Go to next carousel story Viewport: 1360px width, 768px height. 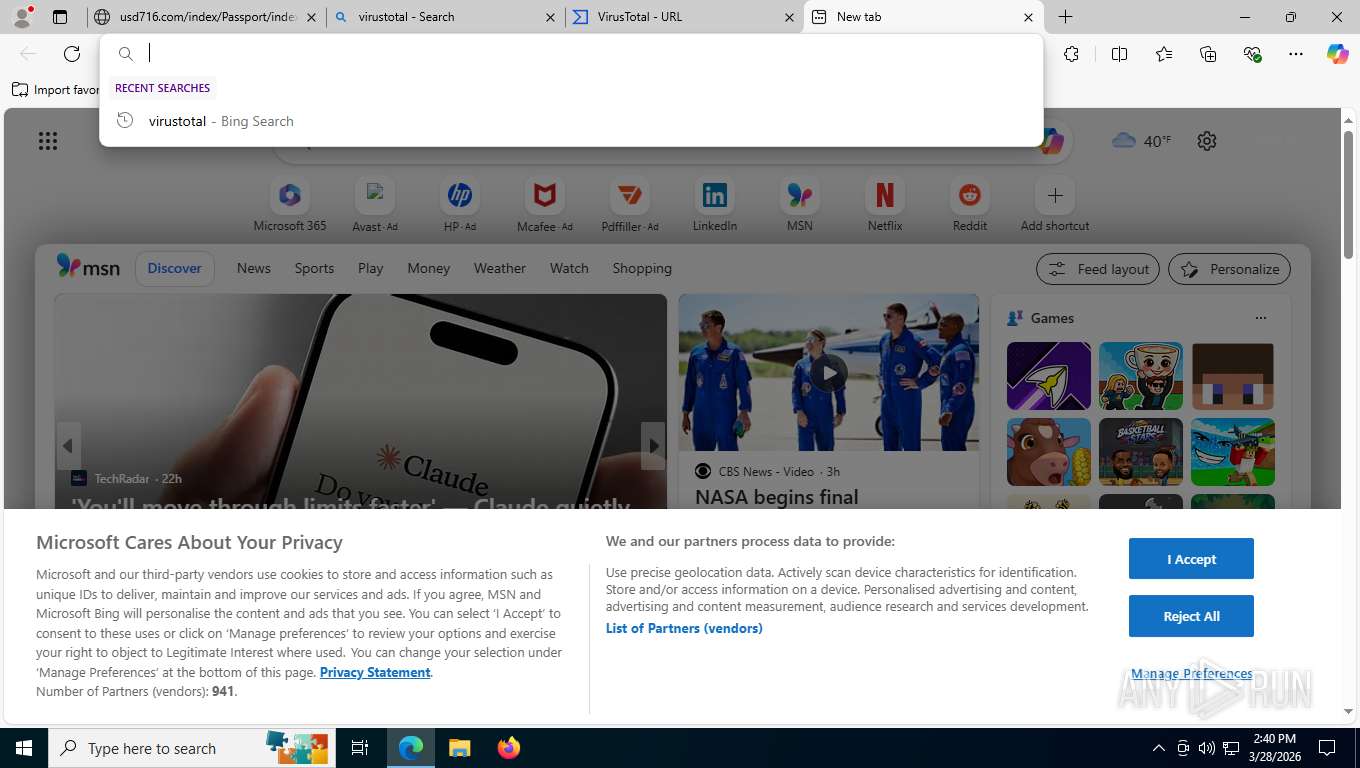653,446
